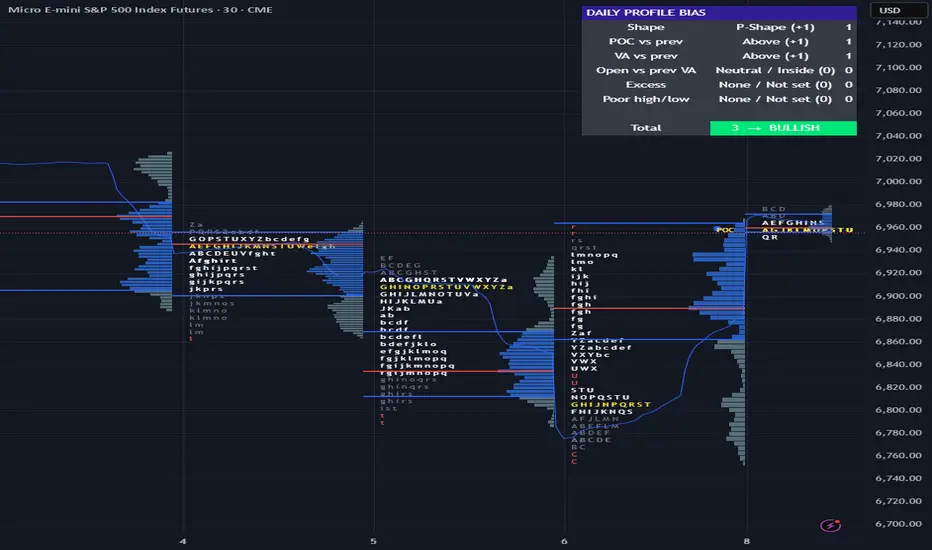Click the yellow TPO row GHIJNPQRST
This screenshot has width=932, height=550.
tap(610, 404)
